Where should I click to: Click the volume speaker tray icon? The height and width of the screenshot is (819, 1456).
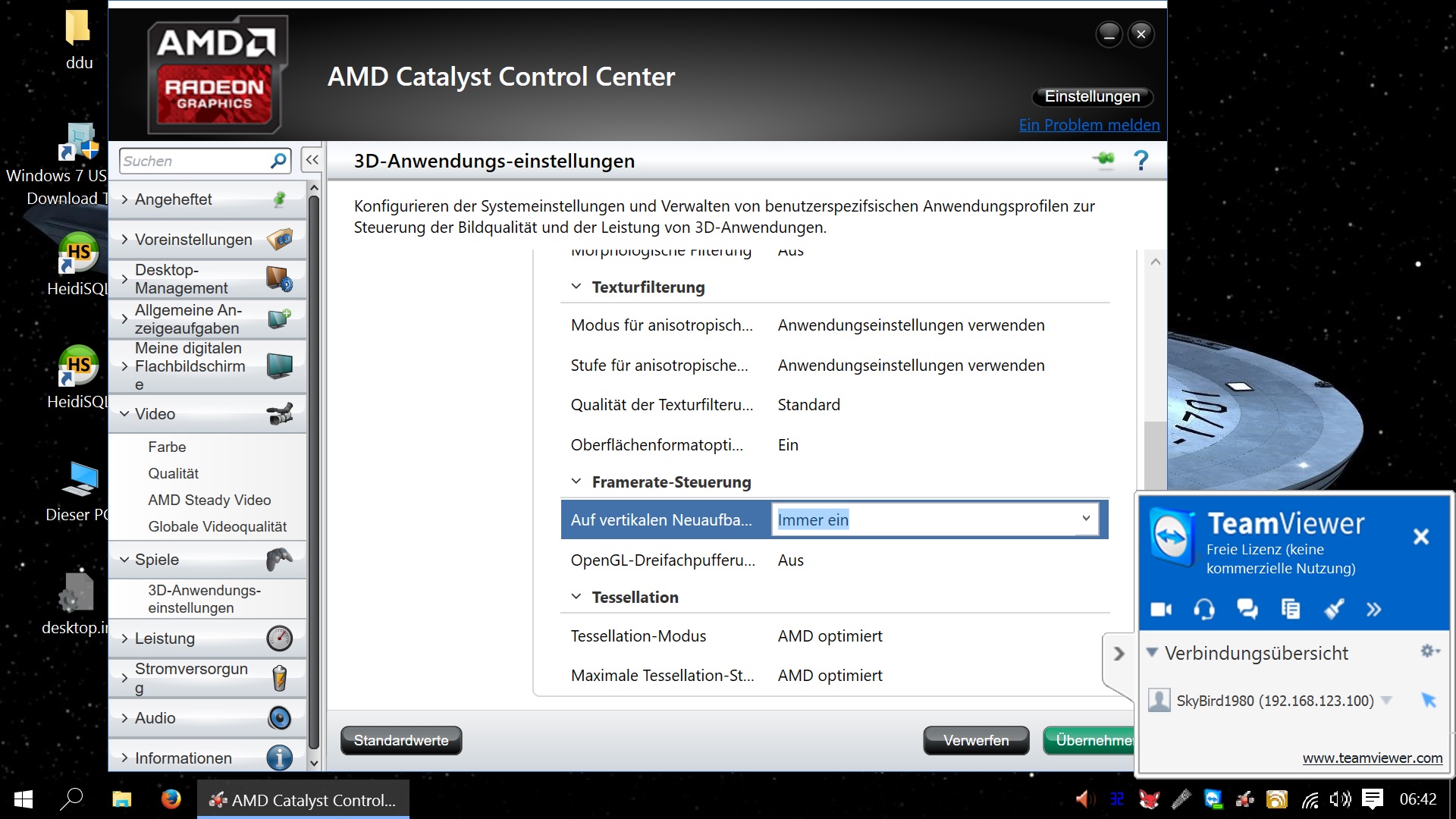click(1341, 799)
